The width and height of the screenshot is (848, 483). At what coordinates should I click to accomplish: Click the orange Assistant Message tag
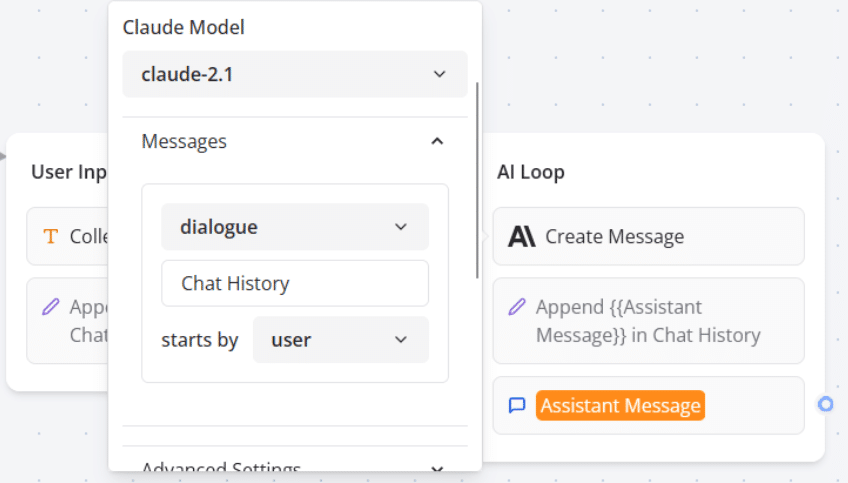(620, 405)
